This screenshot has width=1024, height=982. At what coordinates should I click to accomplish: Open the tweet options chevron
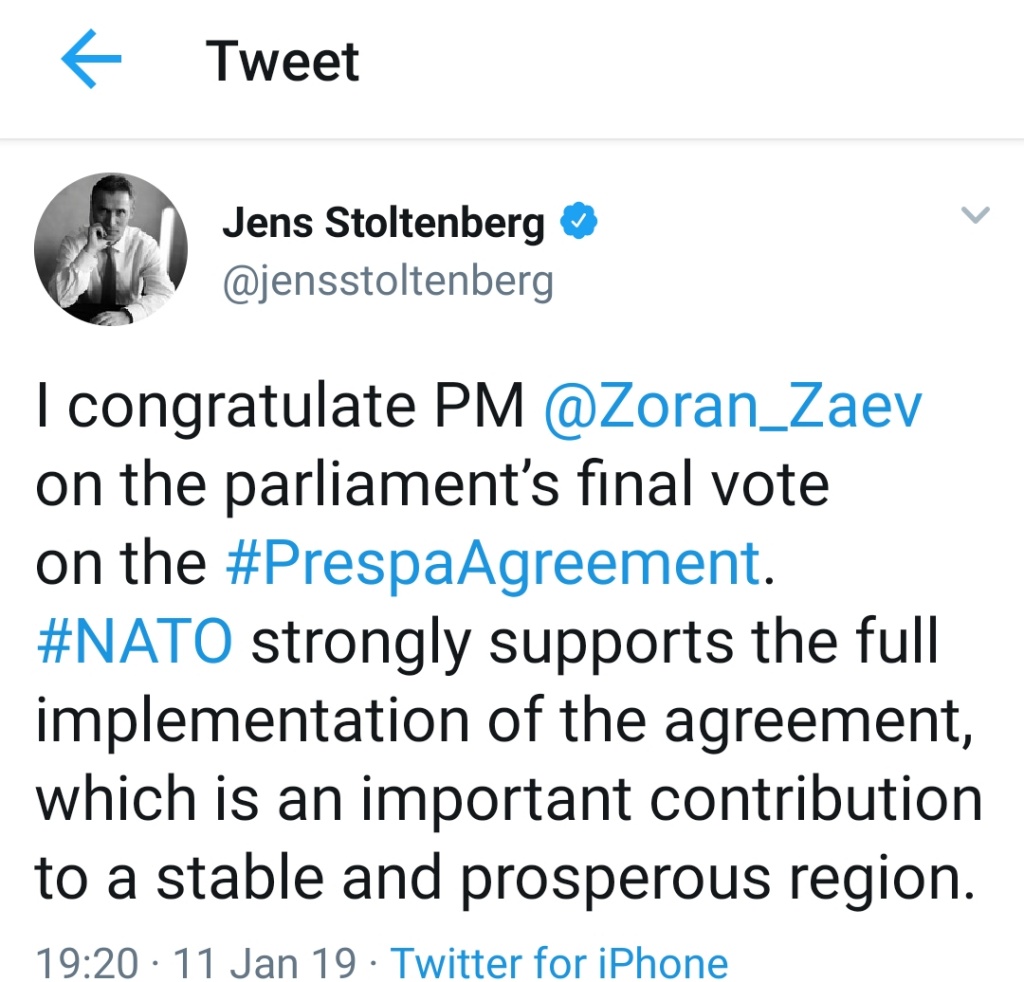(974, 214)
